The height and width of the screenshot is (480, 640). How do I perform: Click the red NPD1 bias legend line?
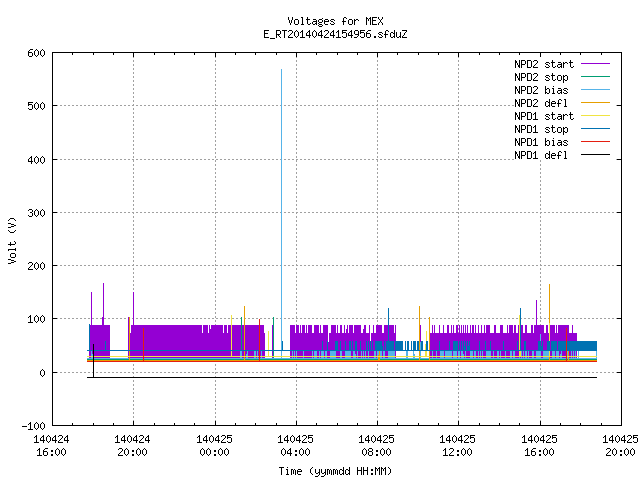pyautogui.click(x=595, y=142)
